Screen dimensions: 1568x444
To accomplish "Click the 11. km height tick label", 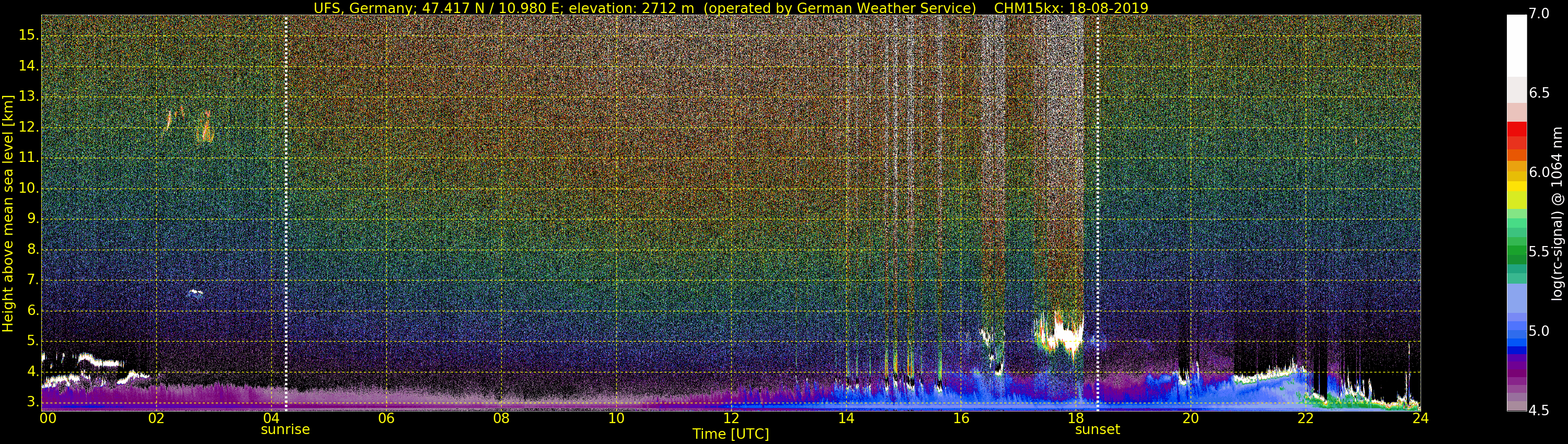I will (x=28, y=158).
